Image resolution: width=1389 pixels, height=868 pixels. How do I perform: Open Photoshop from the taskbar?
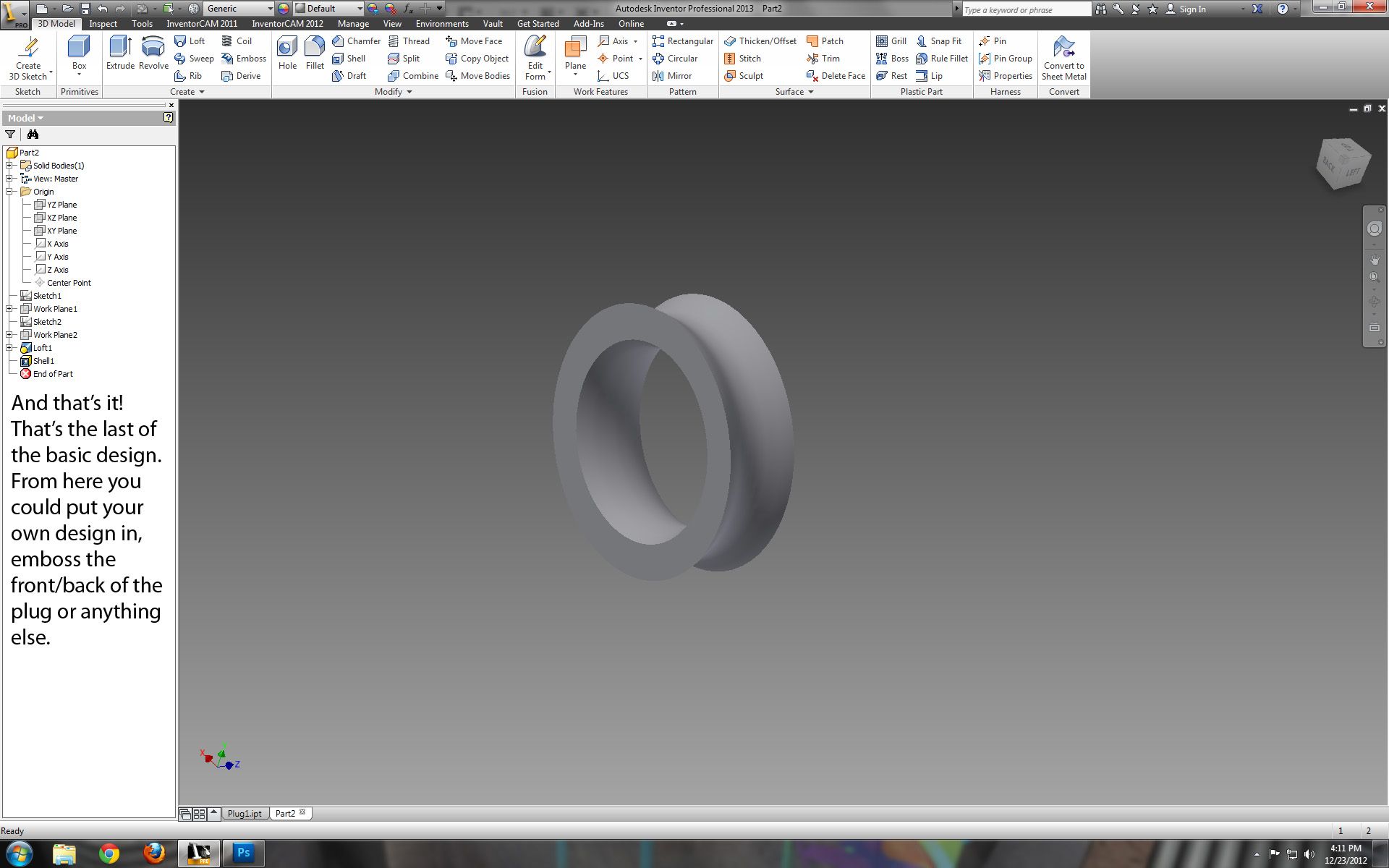click(244, 853)
